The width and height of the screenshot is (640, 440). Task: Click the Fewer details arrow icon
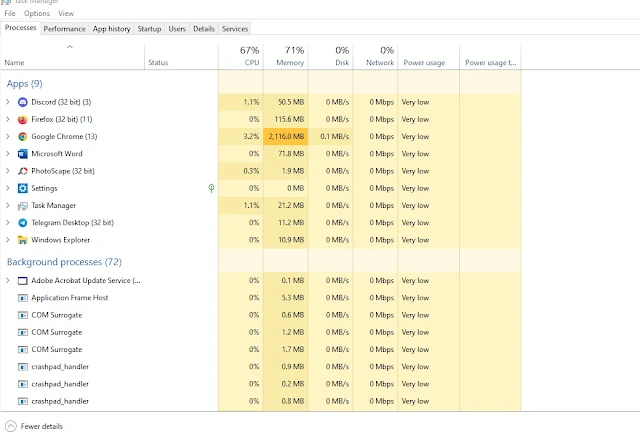(11, 426)
